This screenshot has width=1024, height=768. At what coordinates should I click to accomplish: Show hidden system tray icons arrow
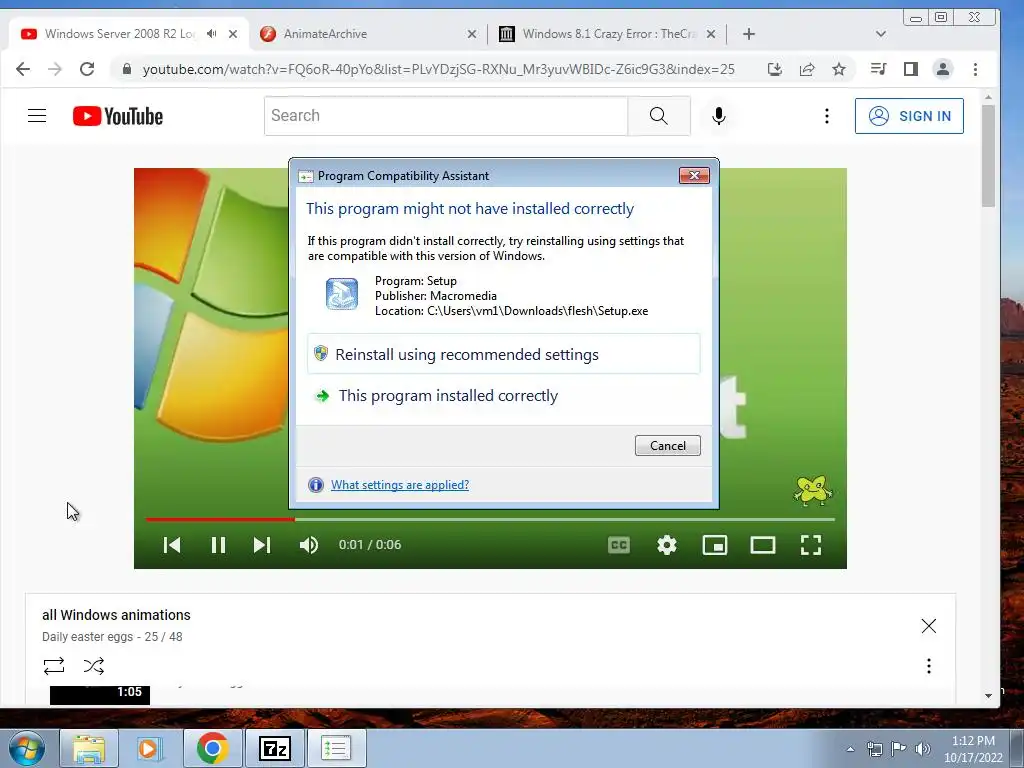(850, 749)
